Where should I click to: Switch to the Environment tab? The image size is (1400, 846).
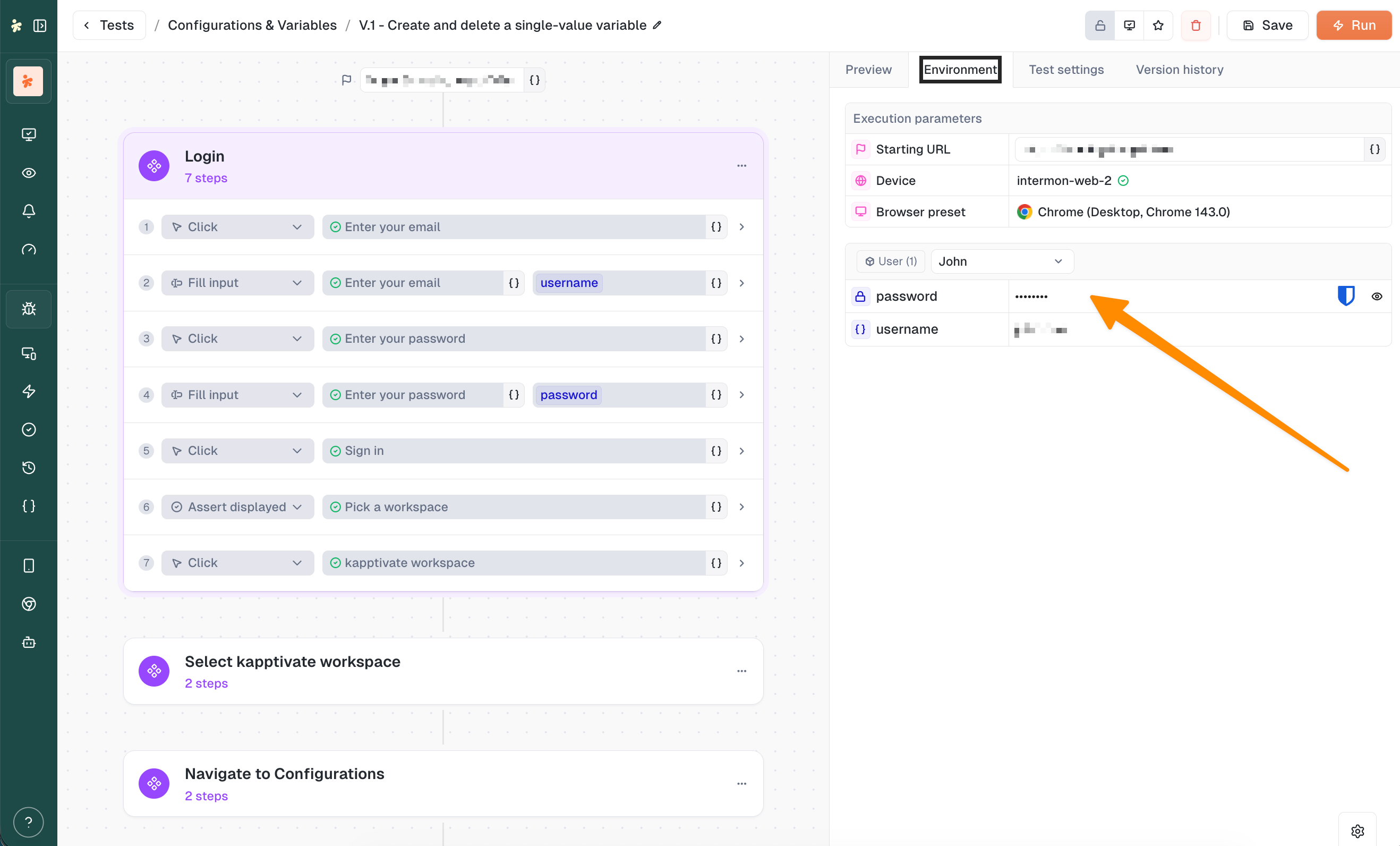(x=960, y=70)
